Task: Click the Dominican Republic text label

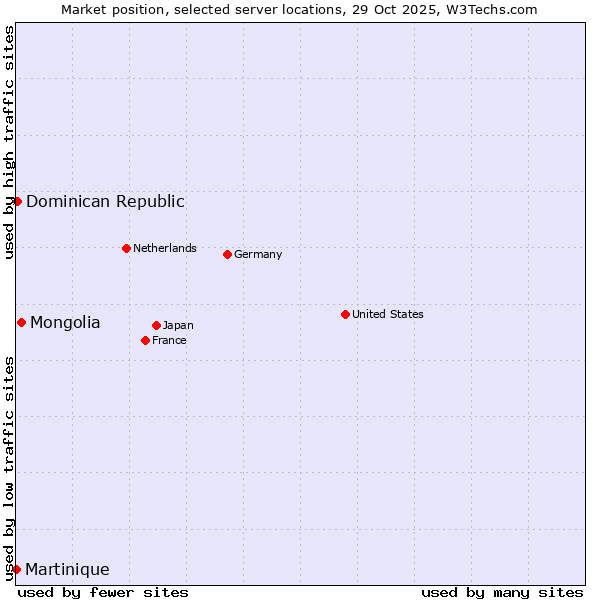Action: 105,201
